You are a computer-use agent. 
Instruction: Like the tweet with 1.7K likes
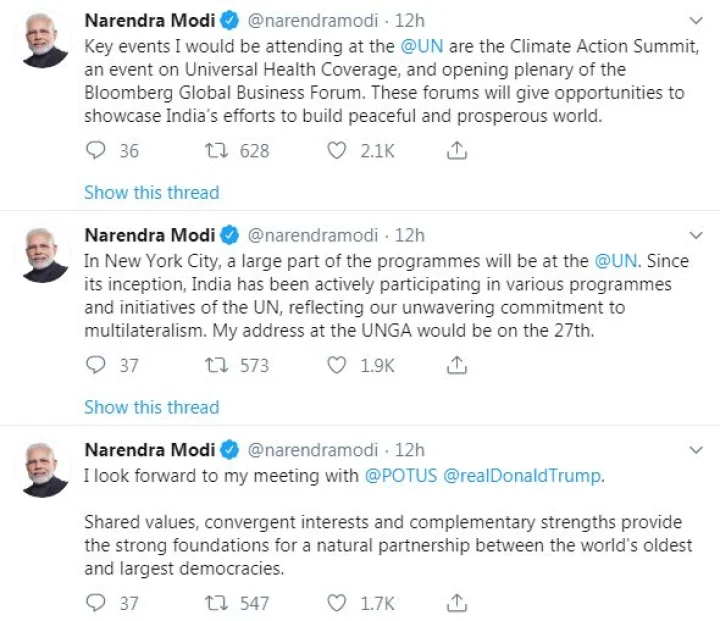pyautogui.click(x=338, y=603)
